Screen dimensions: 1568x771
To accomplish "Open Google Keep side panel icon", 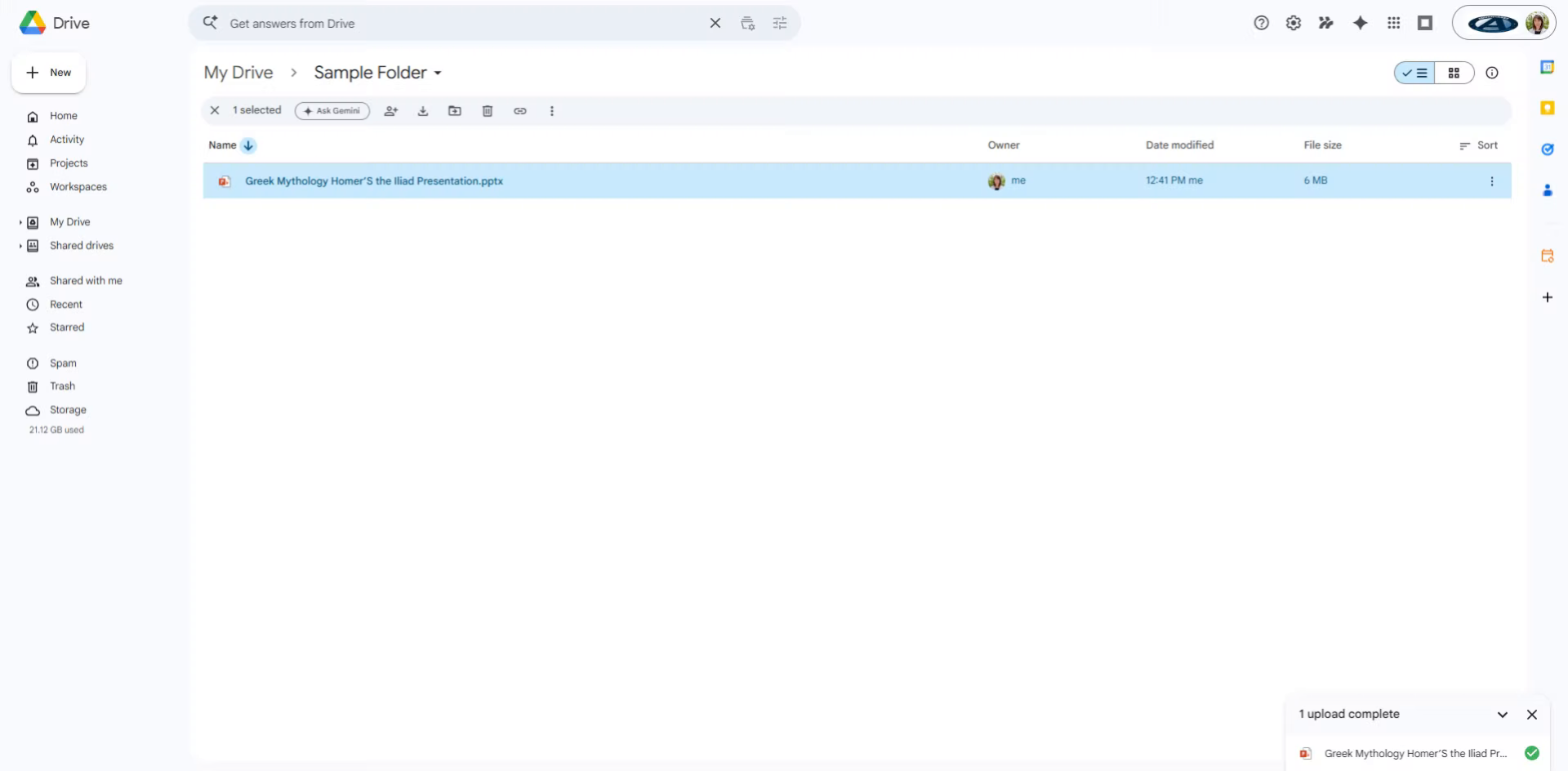I will point(1547,108).
